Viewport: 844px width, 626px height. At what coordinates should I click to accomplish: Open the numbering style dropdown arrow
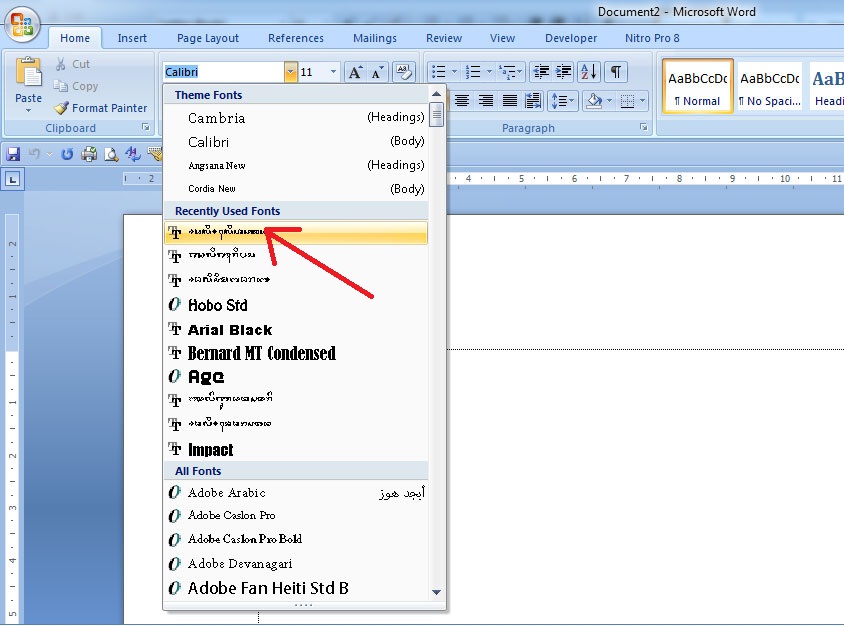click(489, 72)
